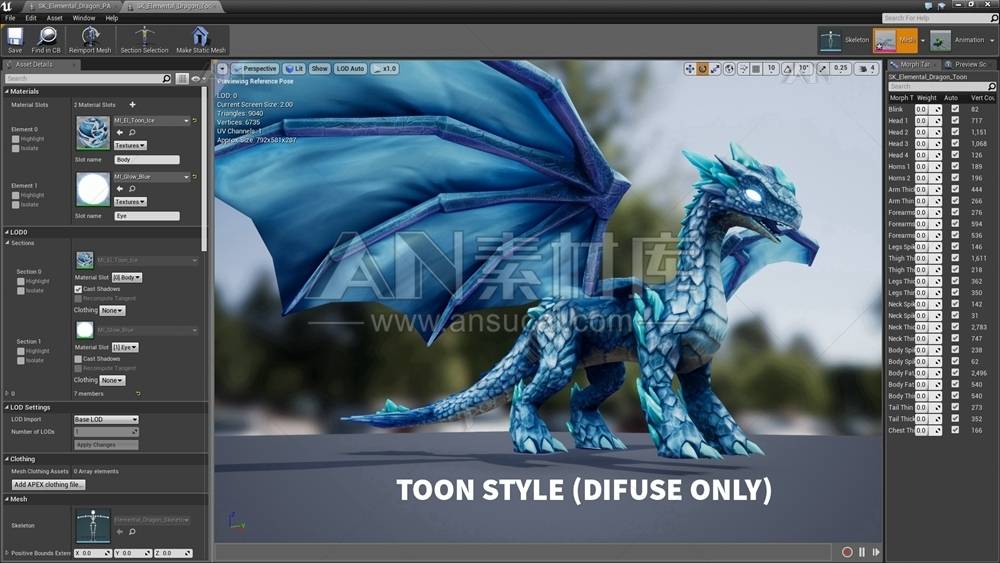
Task: Click Lit view mode button
Action: coord(294,69)
